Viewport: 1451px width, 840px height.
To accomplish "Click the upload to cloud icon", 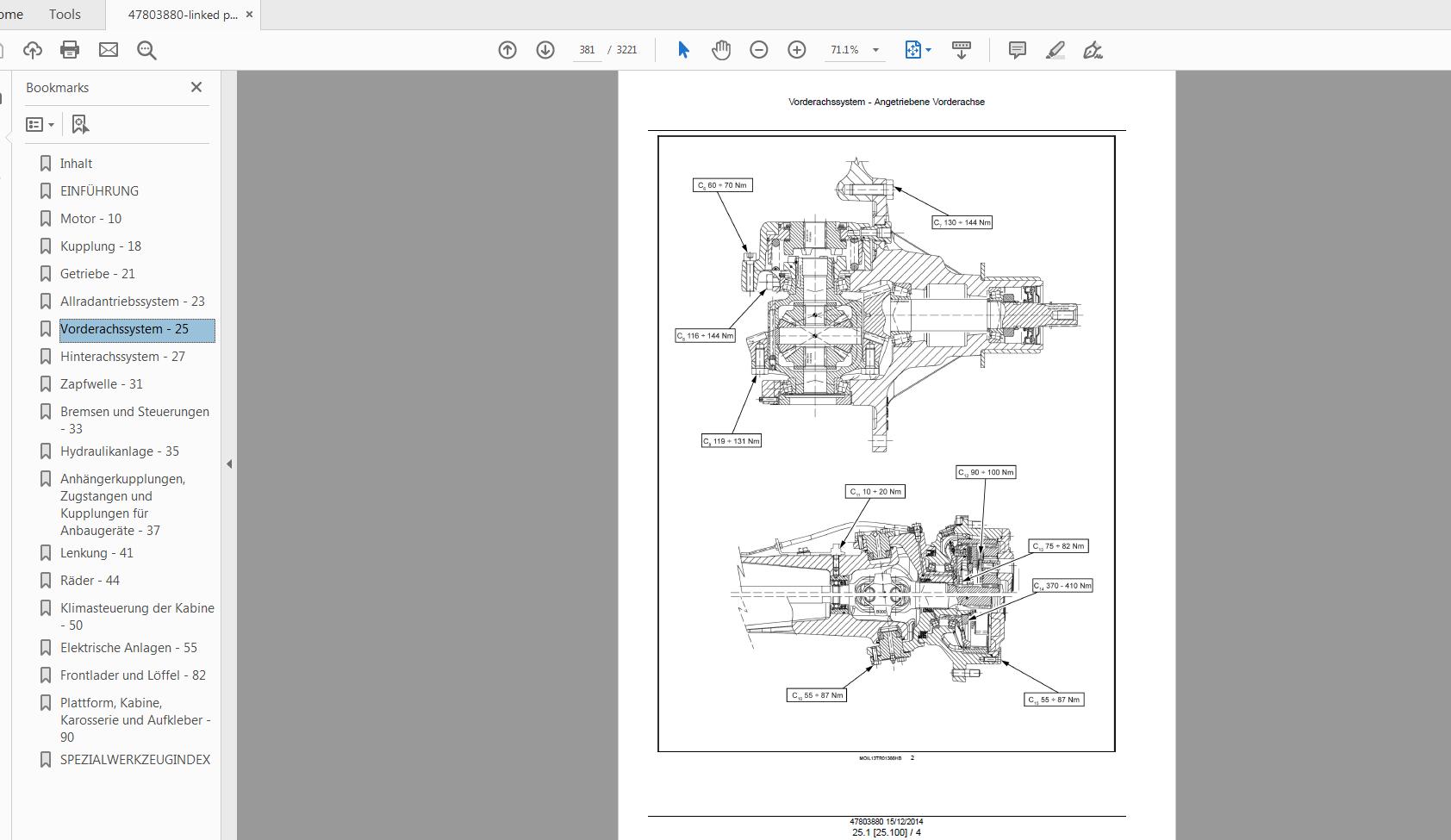I will click(x=33, y=50).
